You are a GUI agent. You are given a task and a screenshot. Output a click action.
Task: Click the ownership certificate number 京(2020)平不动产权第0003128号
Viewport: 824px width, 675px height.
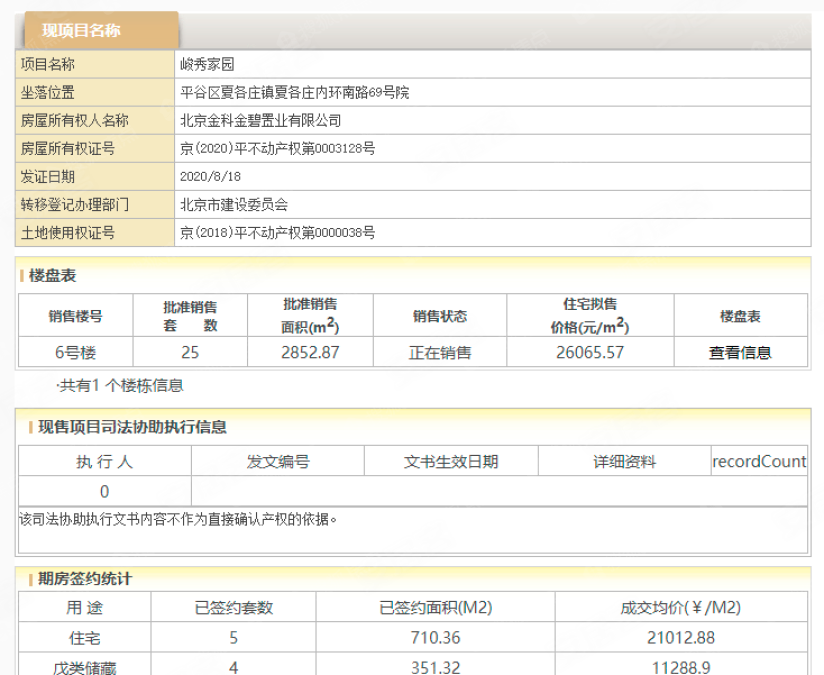[277, 149]
